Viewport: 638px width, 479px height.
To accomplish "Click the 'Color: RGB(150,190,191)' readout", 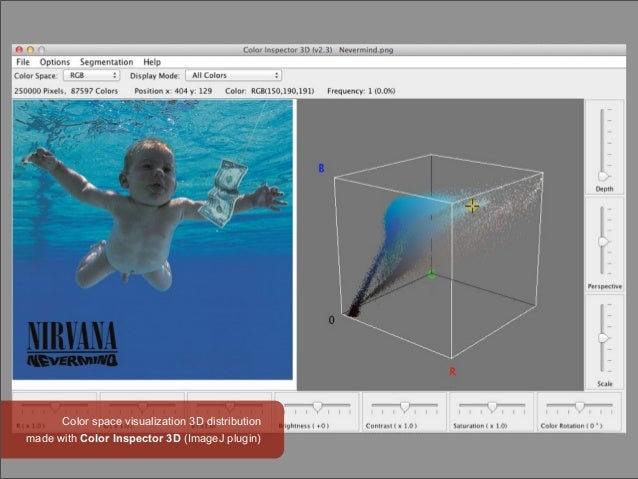I will click(270, 91).
